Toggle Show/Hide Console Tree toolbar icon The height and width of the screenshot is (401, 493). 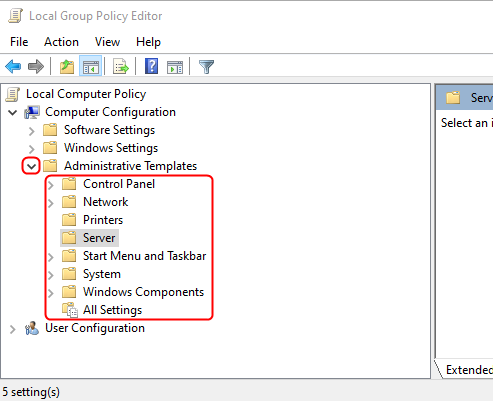[x=90, y=66]
